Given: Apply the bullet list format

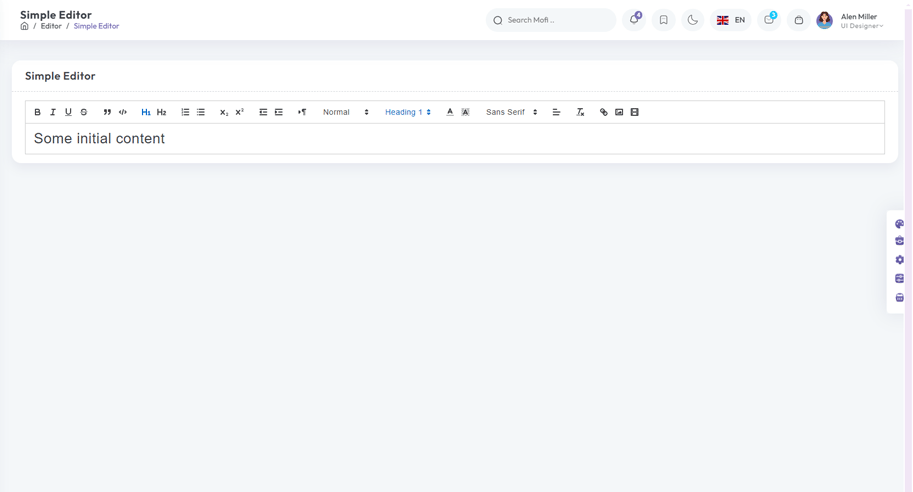Looking at the screenshot, I should point(201,112).
